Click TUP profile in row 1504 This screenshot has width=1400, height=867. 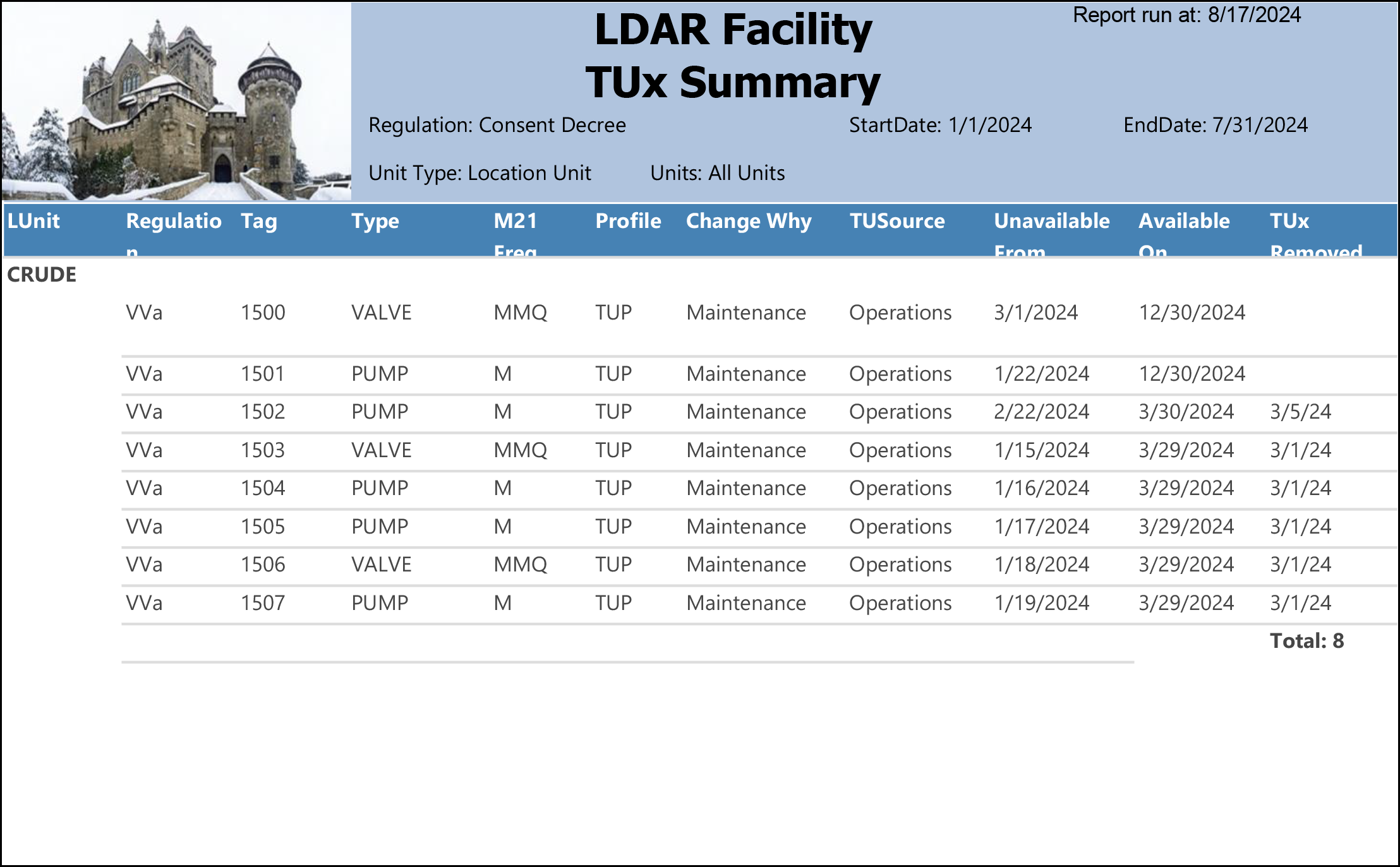[613, 488]
